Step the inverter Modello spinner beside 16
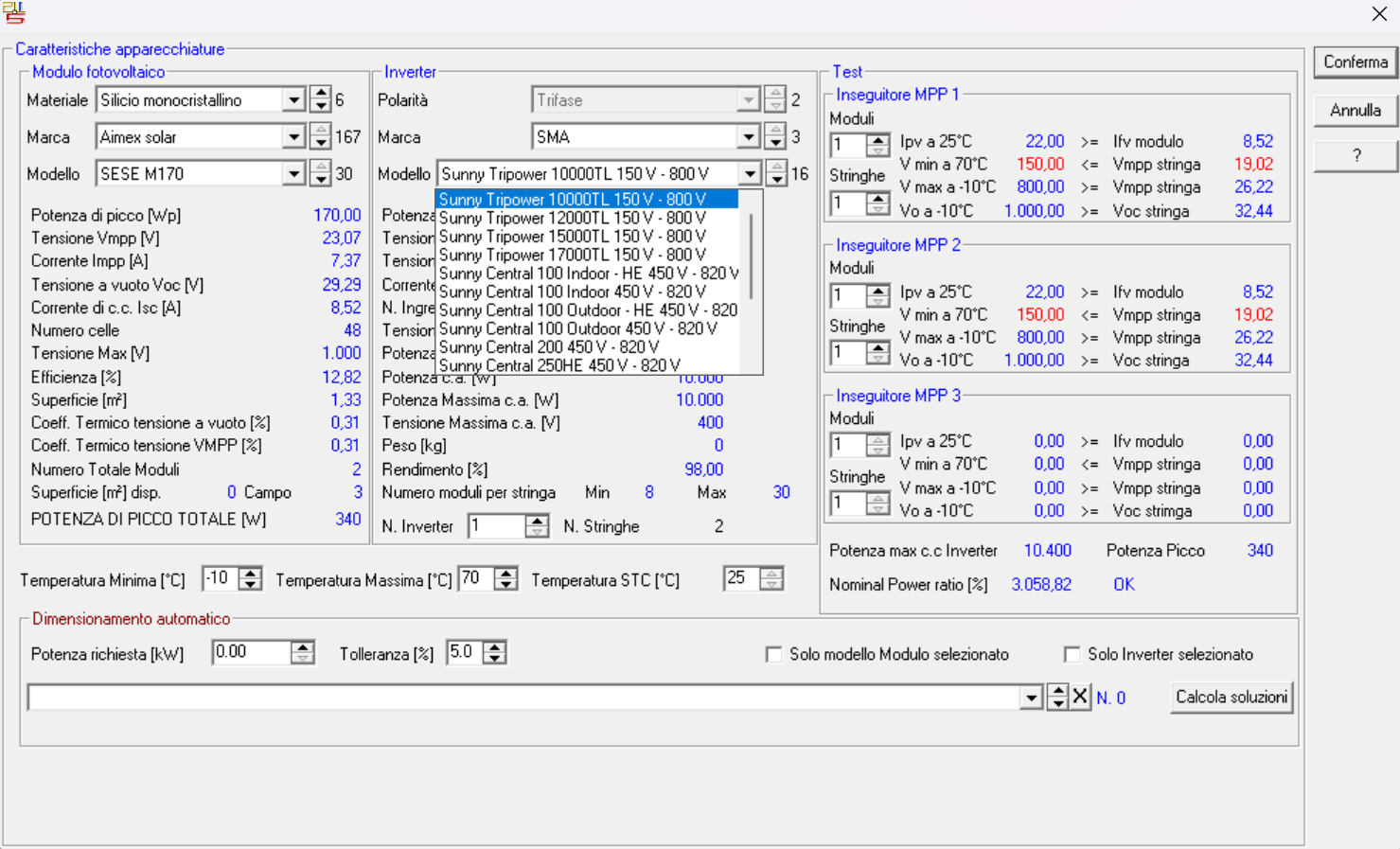The image size is (1400, 849). coord(777,174)
